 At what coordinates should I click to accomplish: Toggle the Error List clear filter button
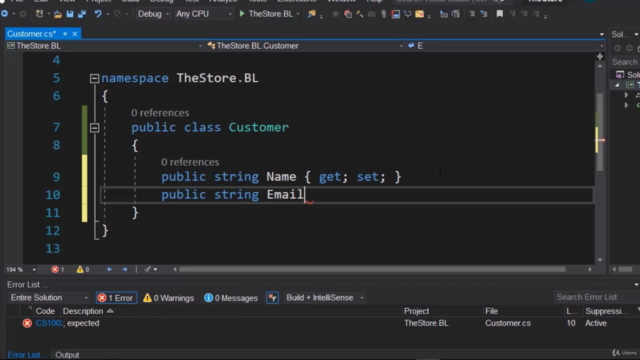coord(272,298)
